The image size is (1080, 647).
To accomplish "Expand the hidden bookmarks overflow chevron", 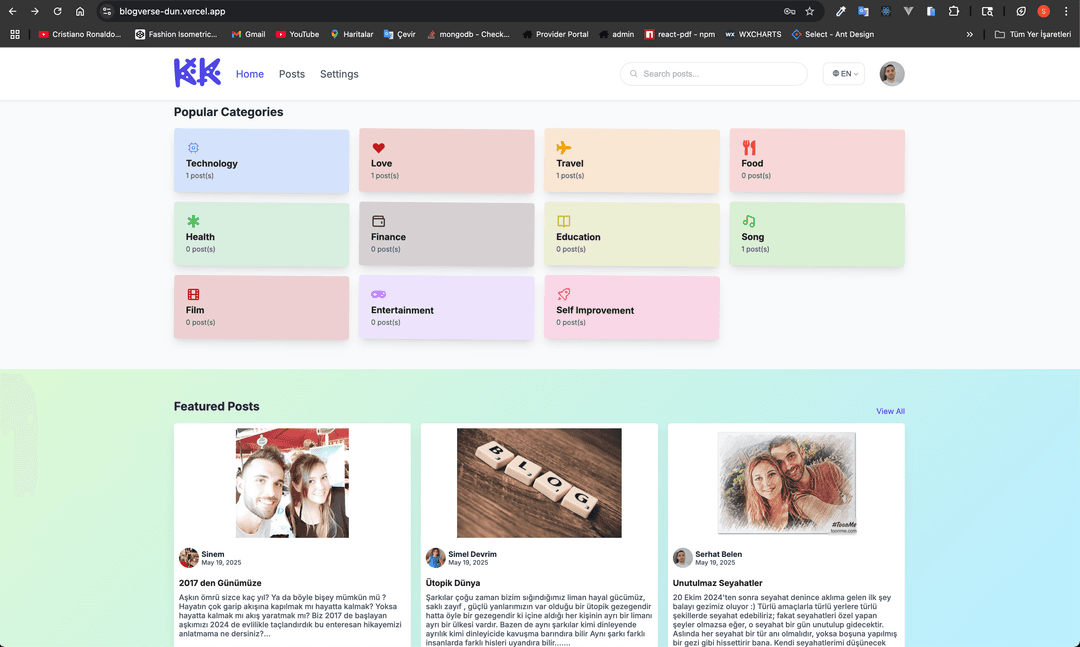I will pos(969,34).
